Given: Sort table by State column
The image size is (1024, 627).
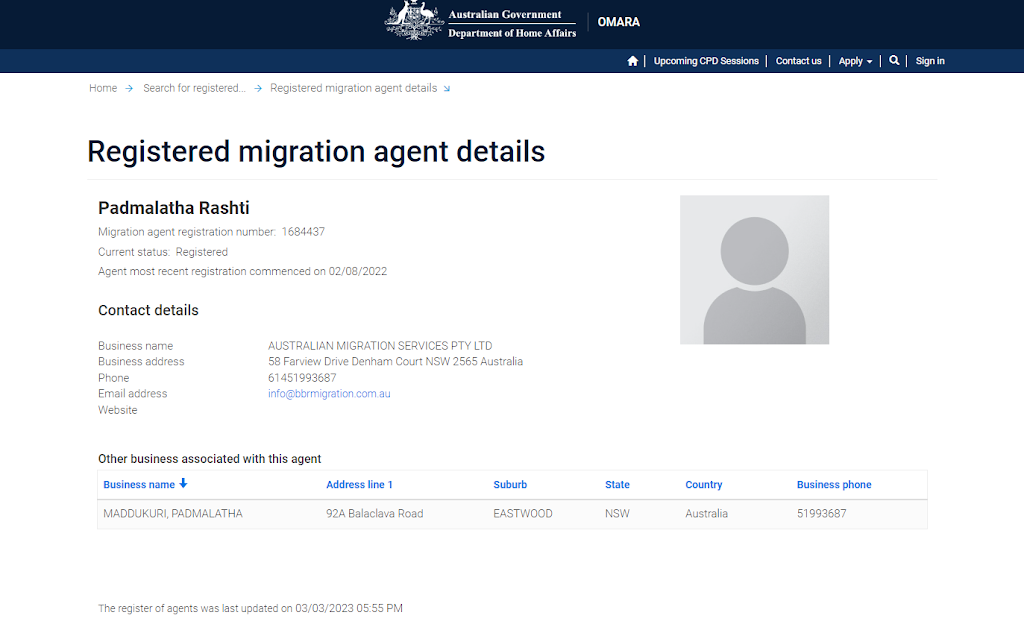Looking at the screenshot, I should tap(617, 485).
